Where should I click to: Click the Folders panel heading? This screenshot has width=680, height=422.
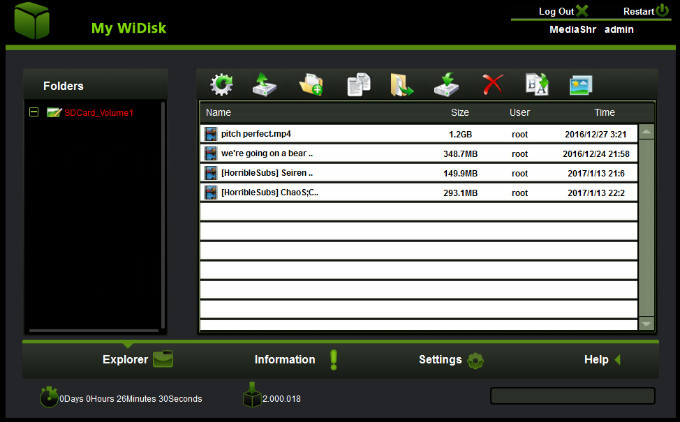point(63,86)
